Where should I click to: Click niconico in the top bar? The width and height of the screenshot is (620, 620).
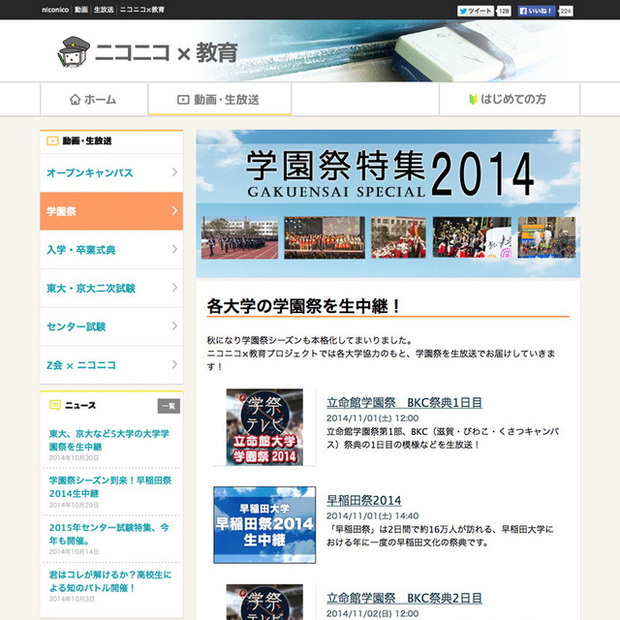coord(55,9)
